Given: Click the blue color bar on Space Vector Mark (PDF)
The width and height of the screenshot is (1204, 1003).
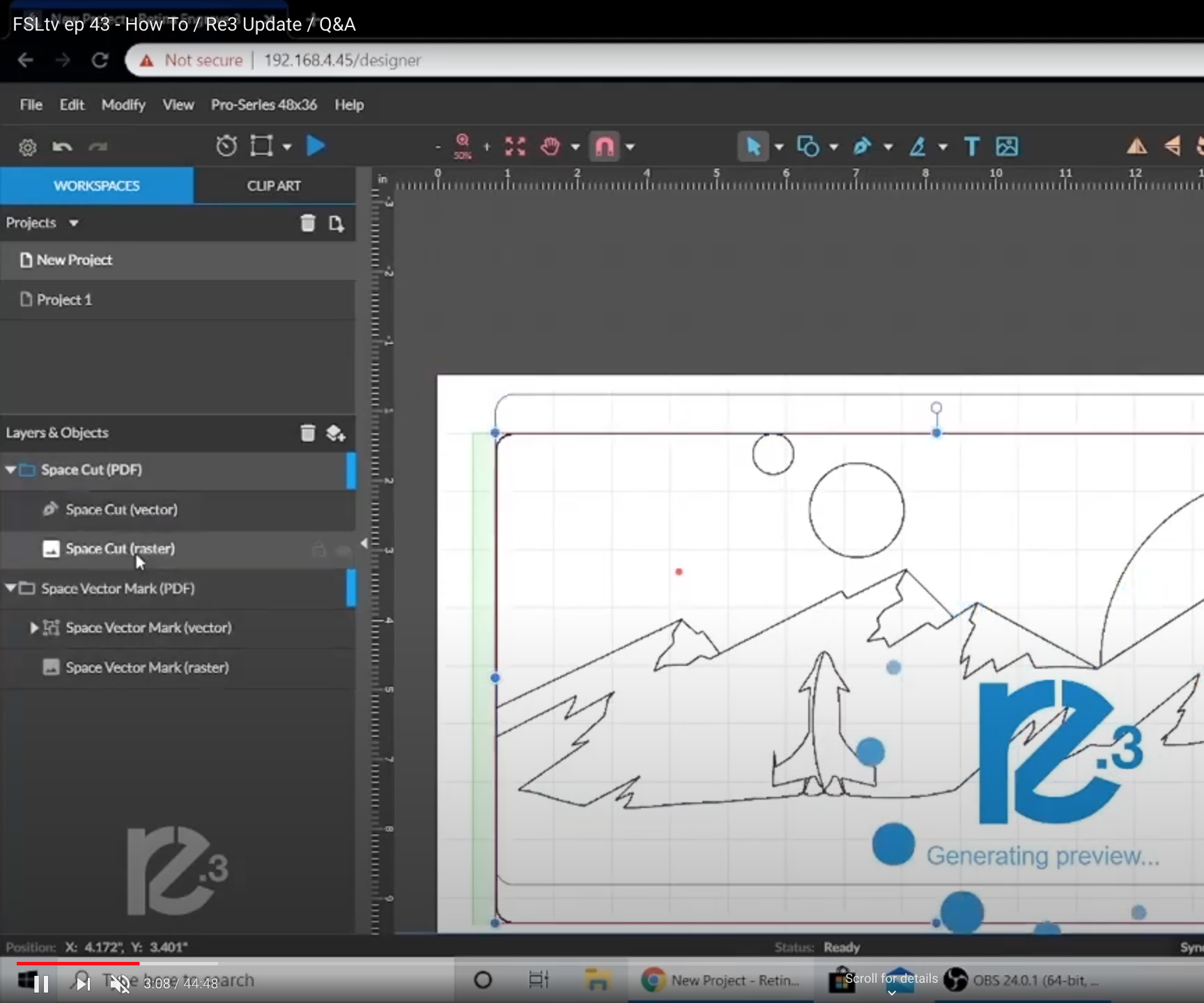Looking at the screenshot, I should pyautogui.click(x=351, y=588).
